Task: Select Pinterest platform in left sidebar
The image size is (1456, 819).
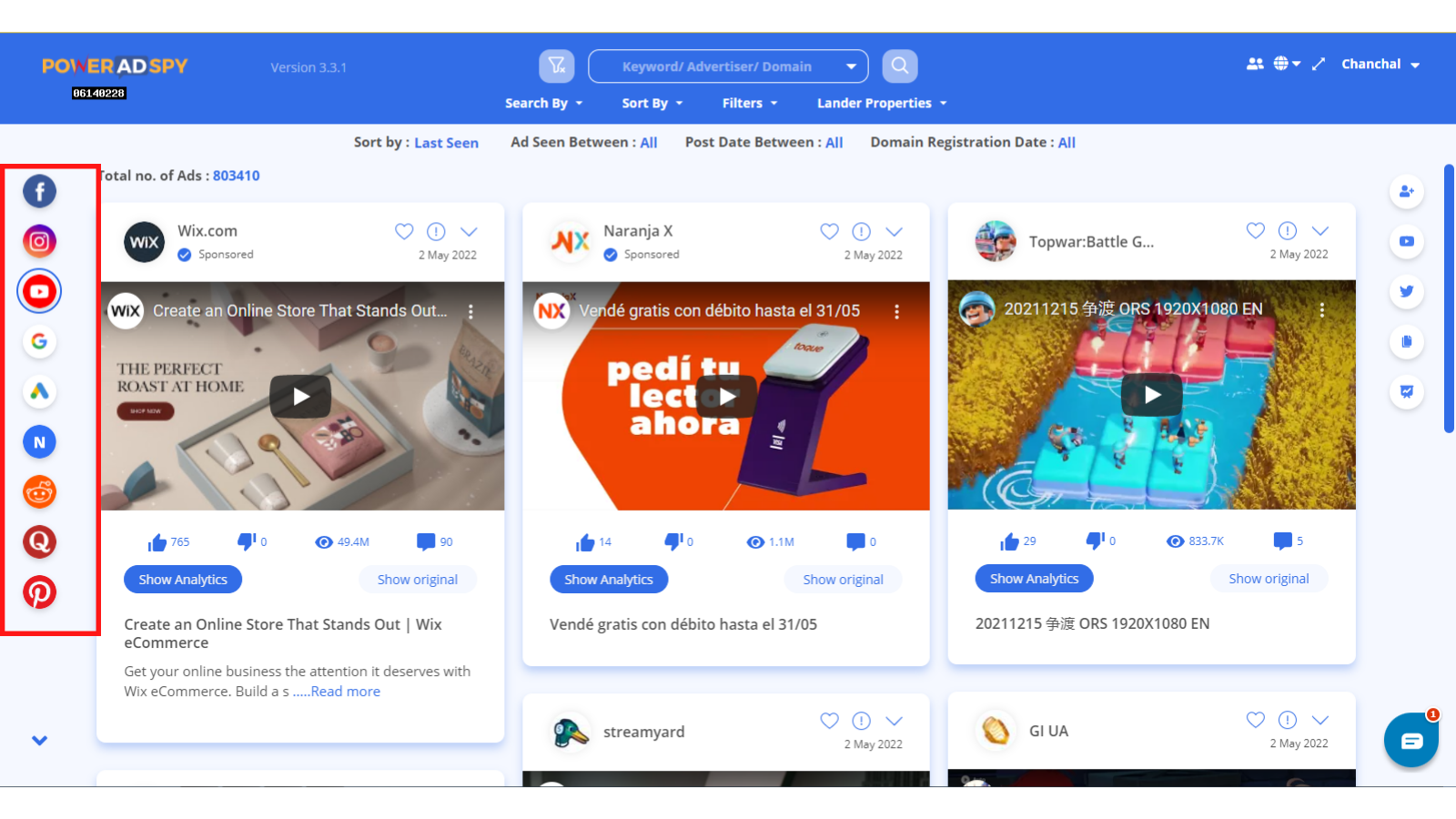Action: [39, 592]
